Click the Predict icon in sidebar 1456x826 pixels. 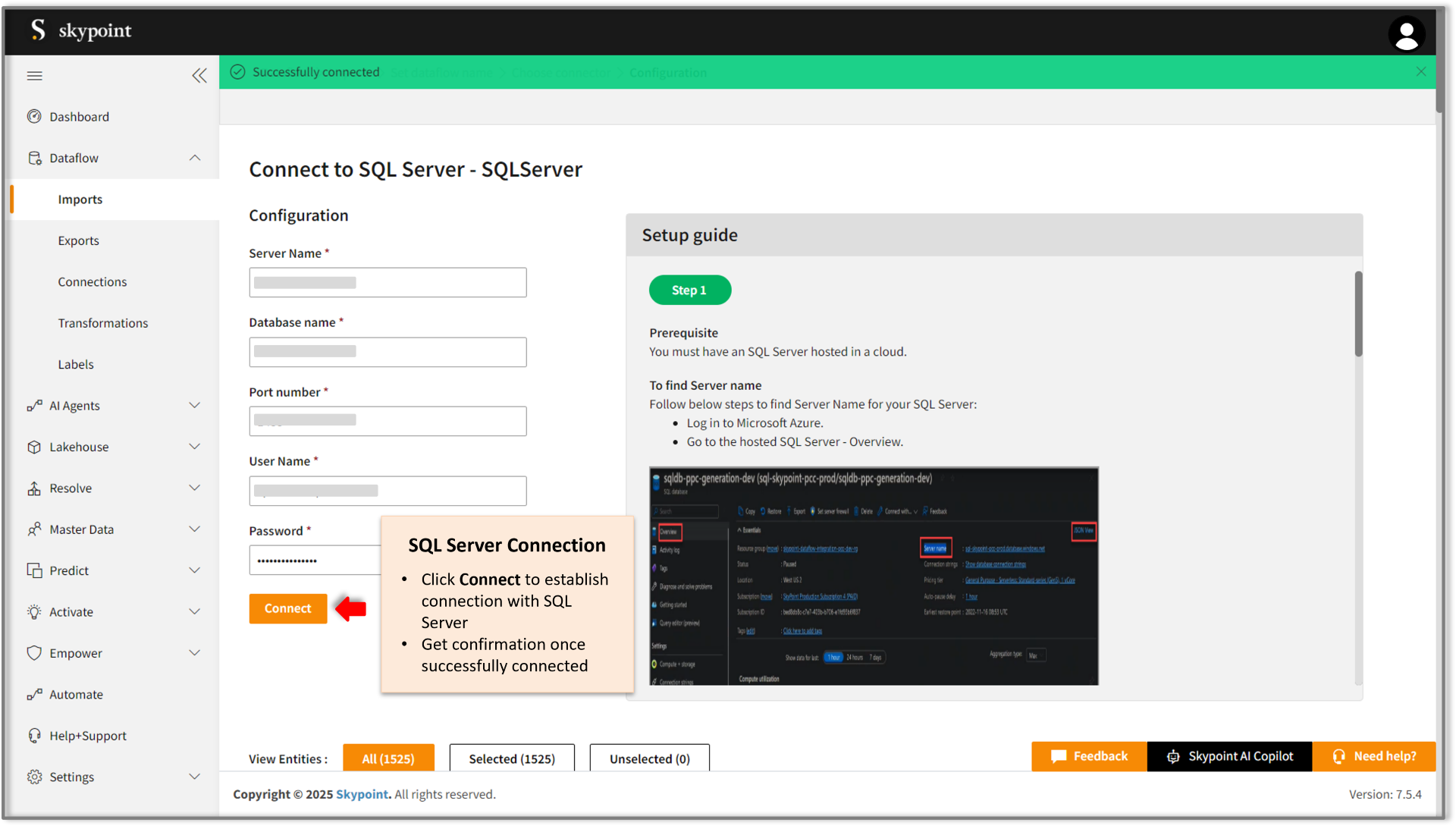click(34, 570)
